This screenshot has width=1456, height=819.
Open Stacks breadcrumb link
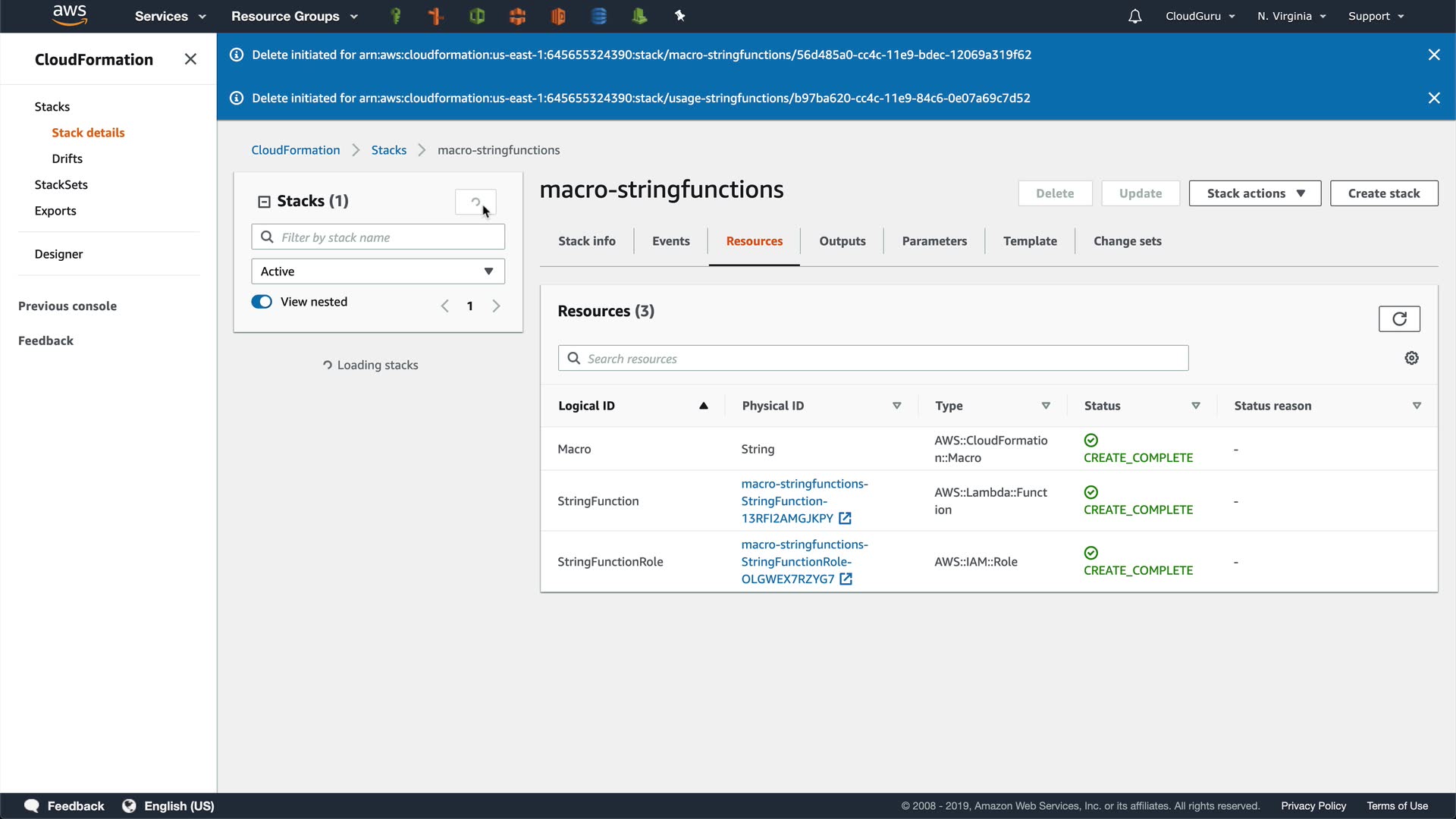click(x=388, y=150)
